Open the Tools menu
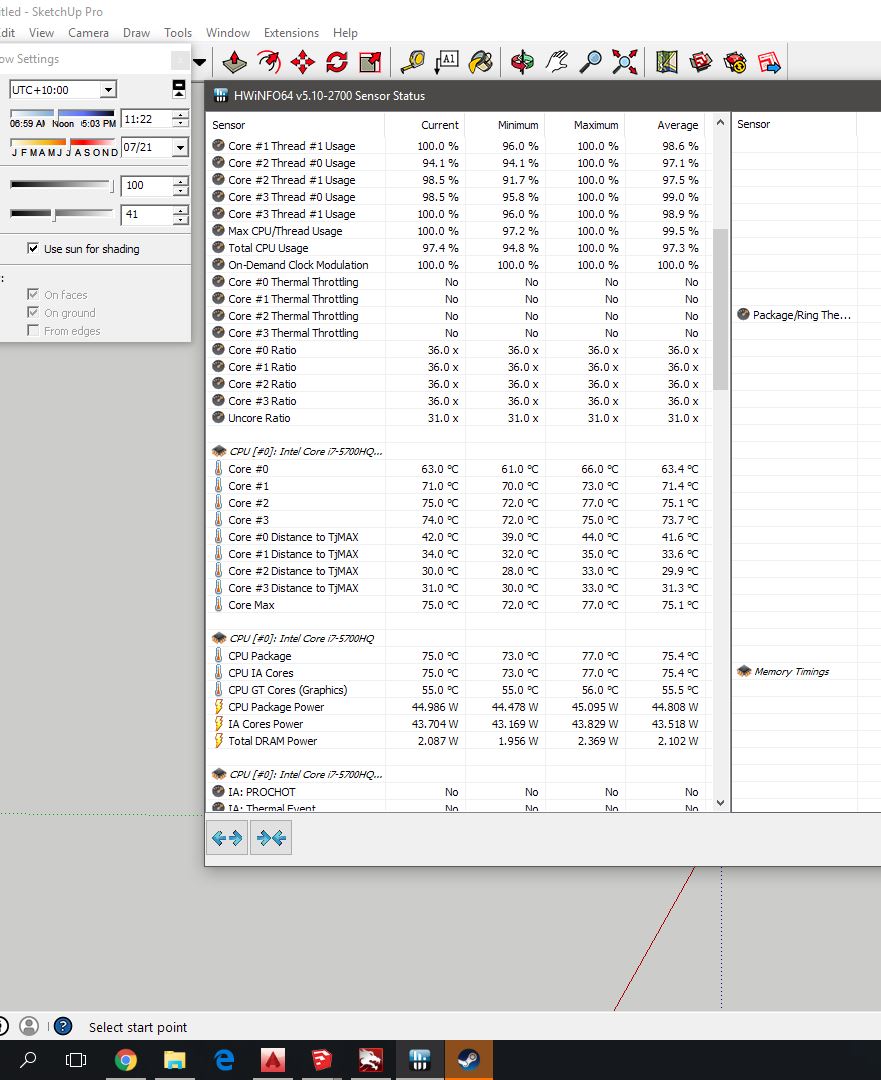 tap(178, 32)
